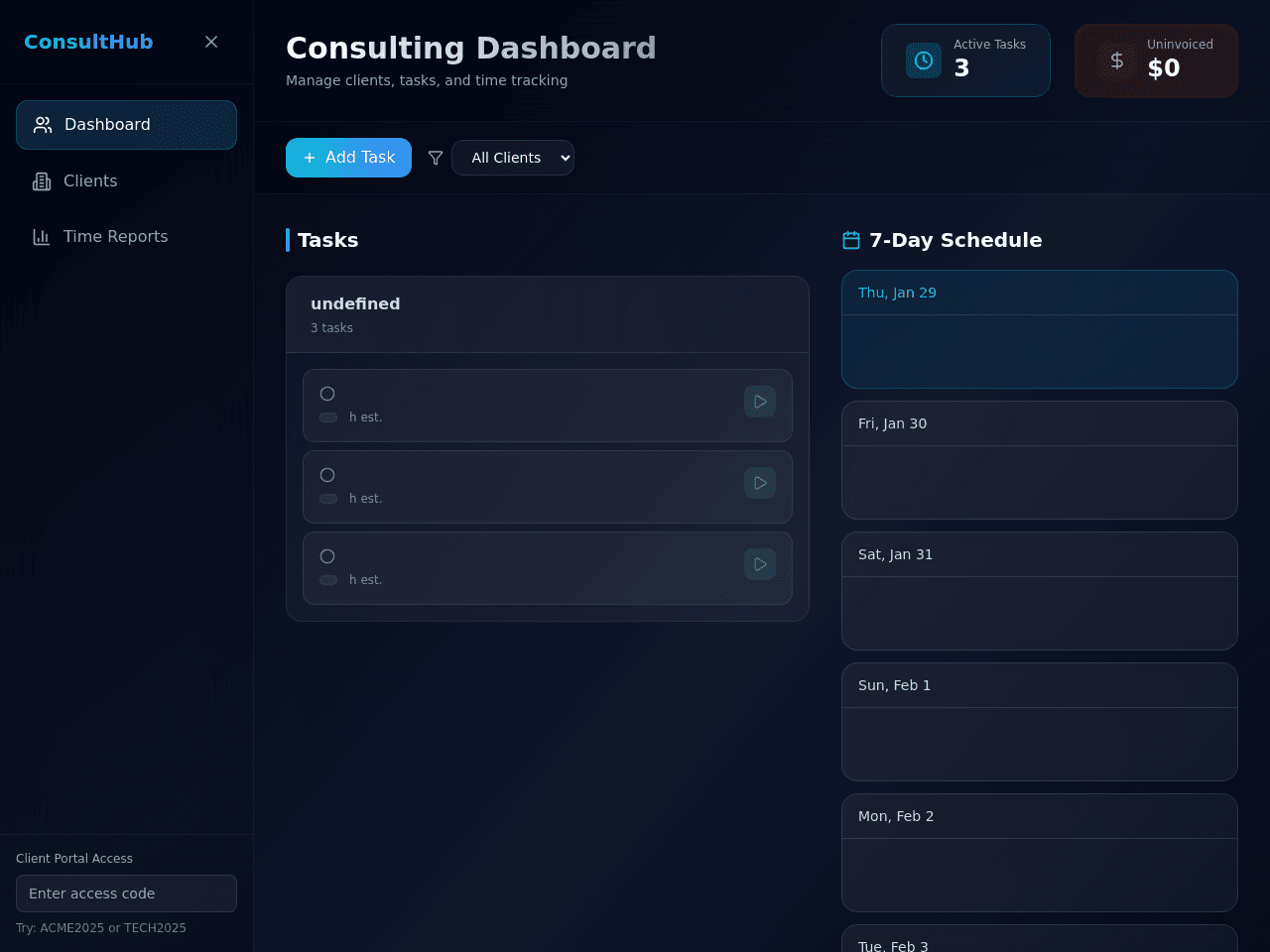Click the plus icon on Add Task
The image size is (1270, 952).
click(310, 158)
